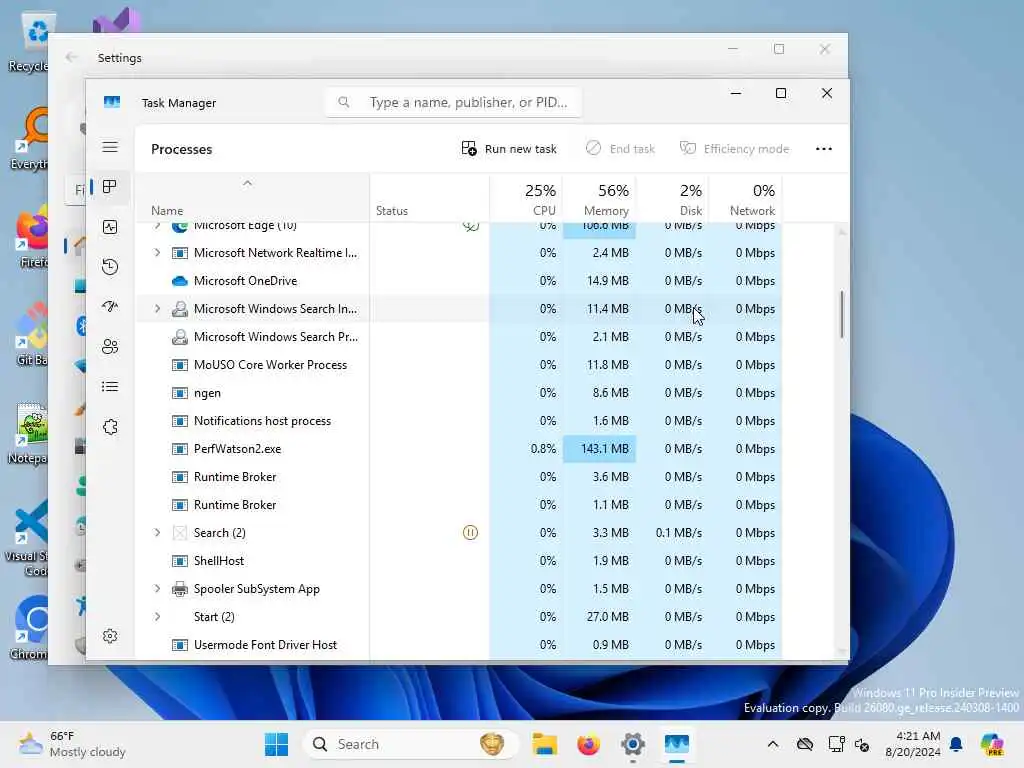Open File Explorer from taskbar
The image size is (1024, 768).
(x=544, y=744)
